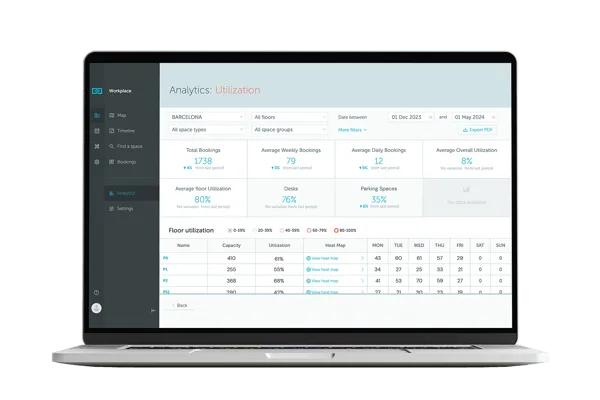Expand the P1 heat map row chevron

click(362, 269)
